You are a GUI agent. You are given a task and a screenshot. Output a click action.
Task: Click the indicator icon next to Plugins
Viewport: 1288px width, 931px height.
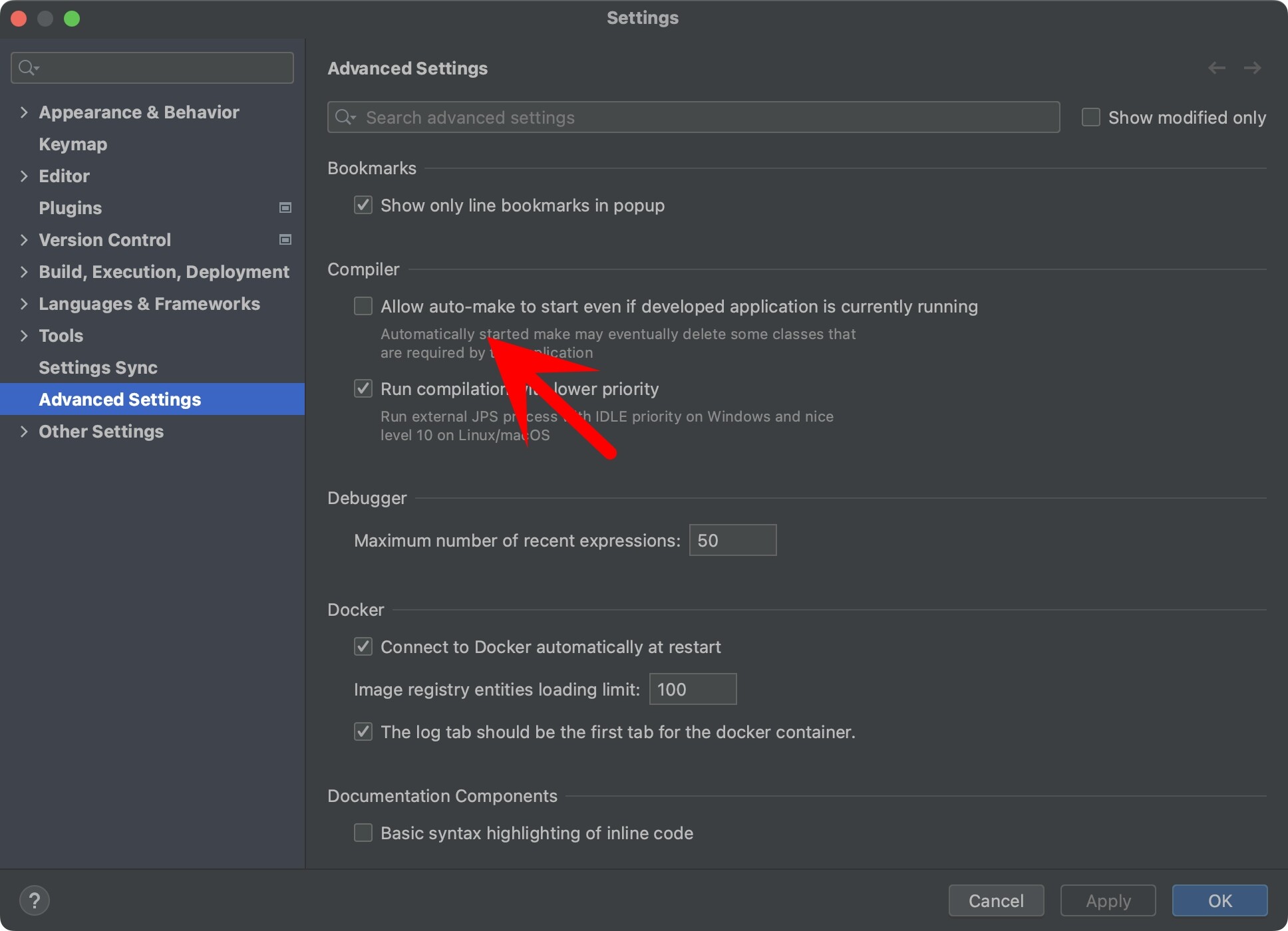coord(285,207)
